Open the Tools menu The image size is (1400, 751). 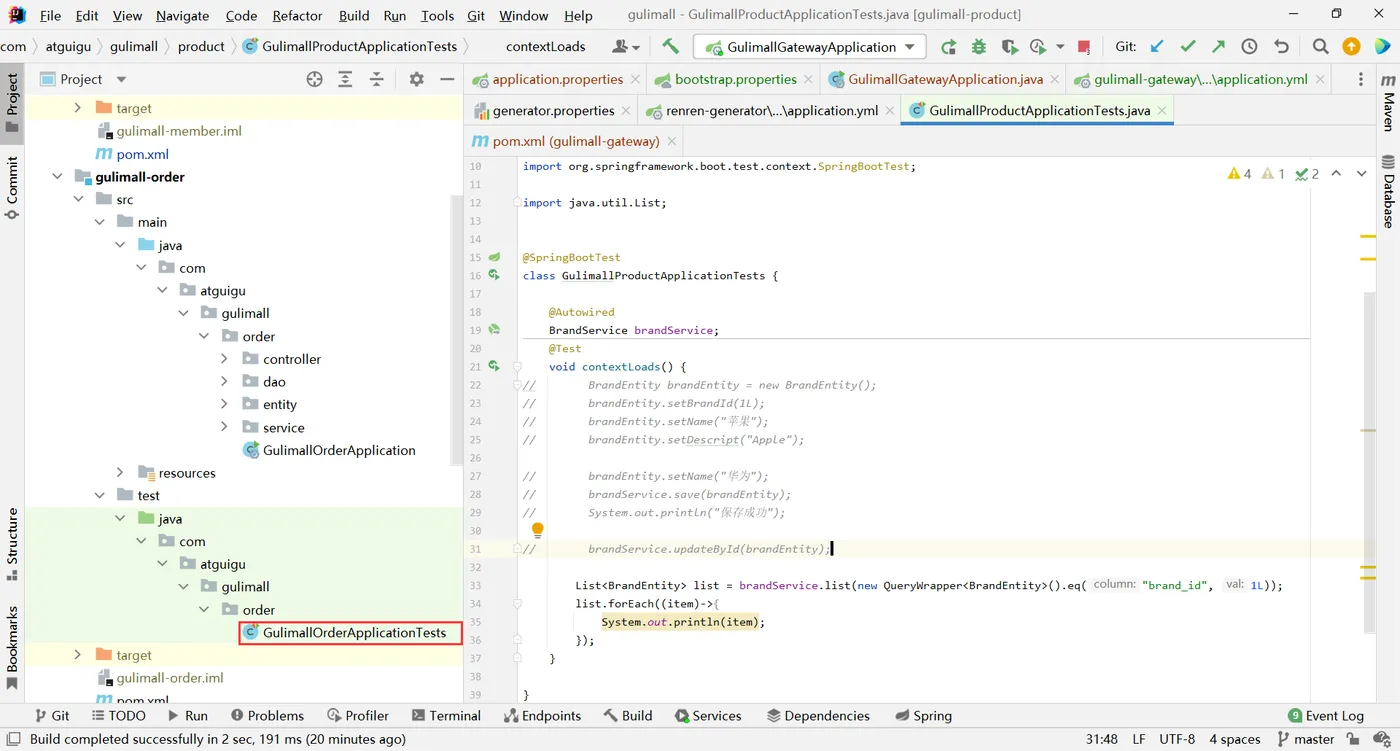437,15
